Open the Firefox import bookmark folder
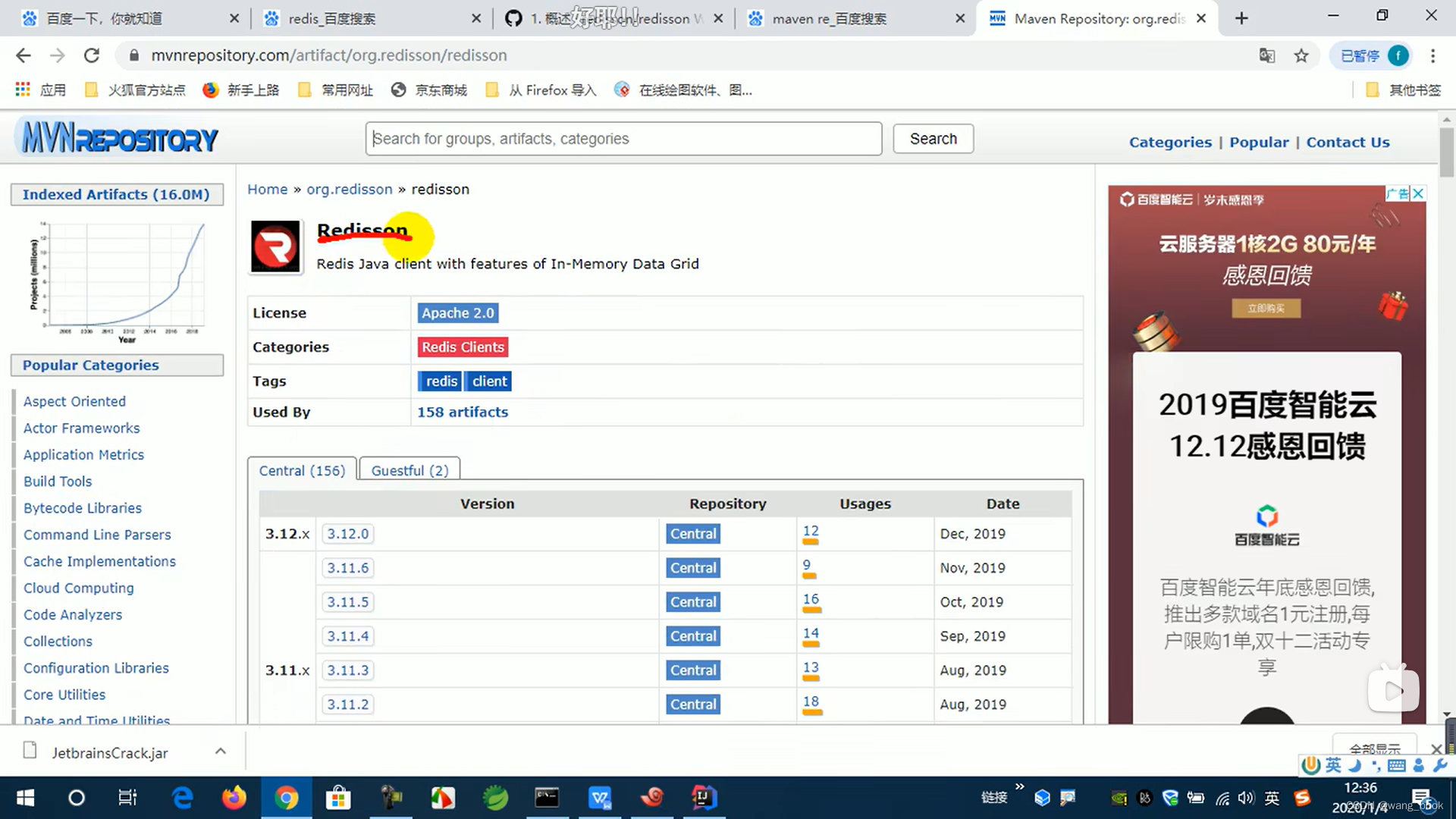Image resolution: width=1456 pixels, height=819 pixels. click(541, 90)
